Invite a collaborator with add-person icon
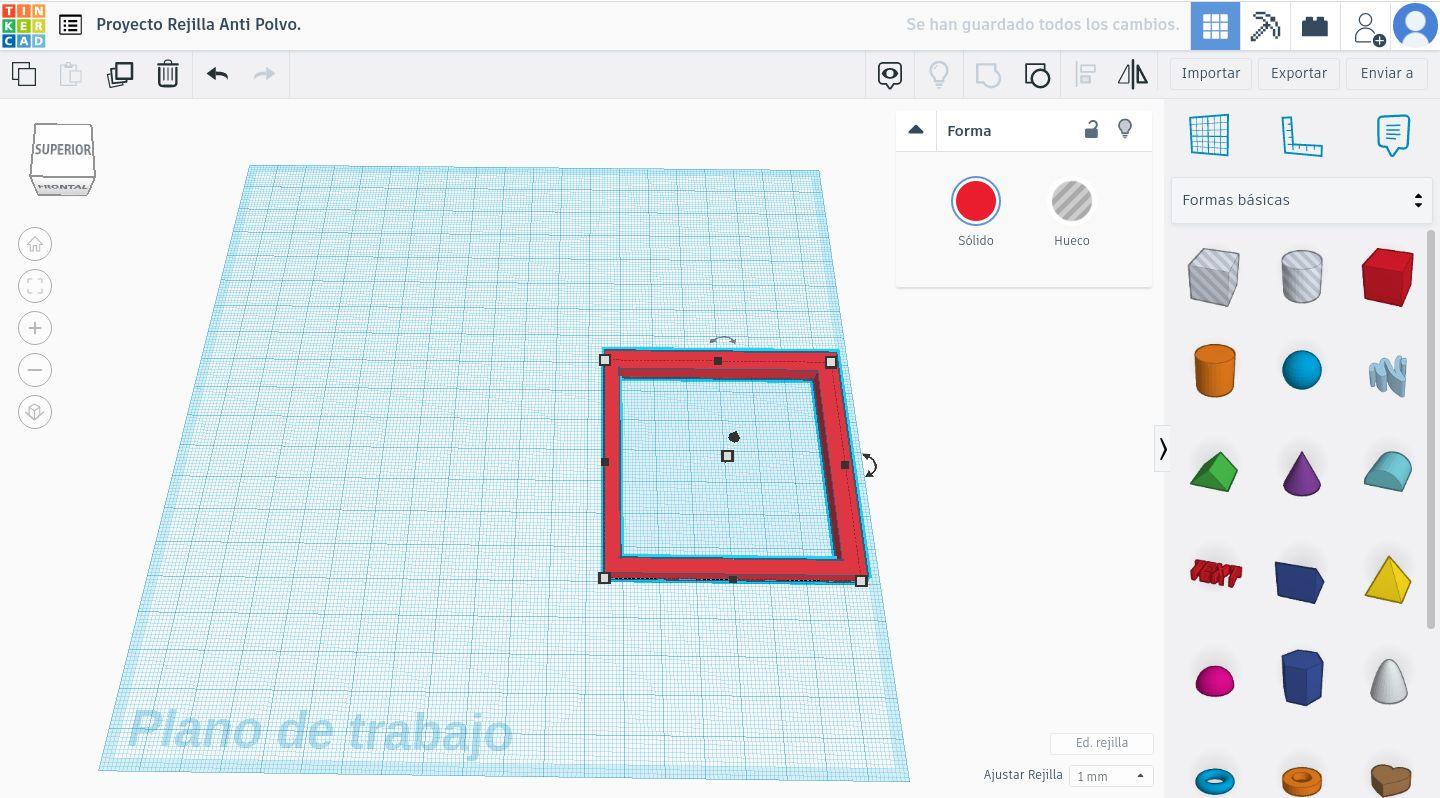1440x798 pixels. coord(1367,27)
